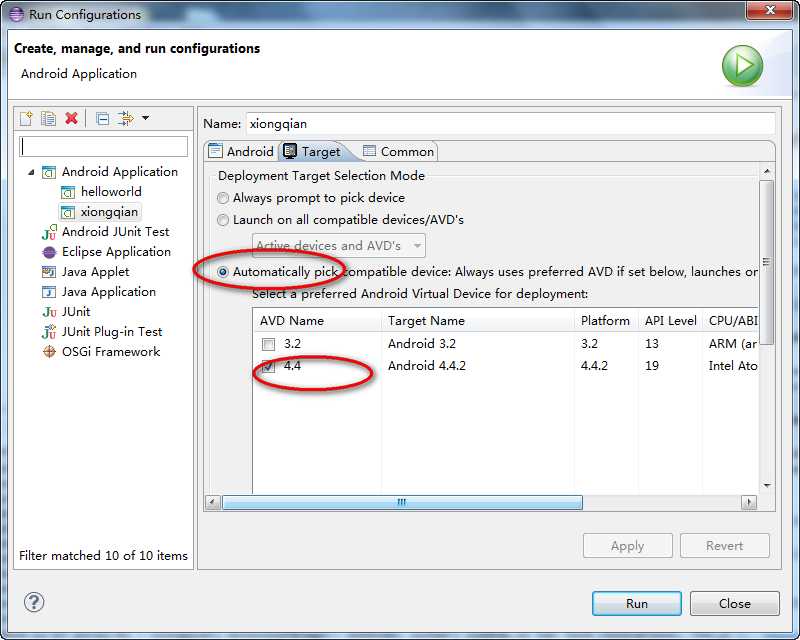The width and height of the screenshot is (800, 640).
Task: Click the Apply button
Action: click(x=628, y=546)
